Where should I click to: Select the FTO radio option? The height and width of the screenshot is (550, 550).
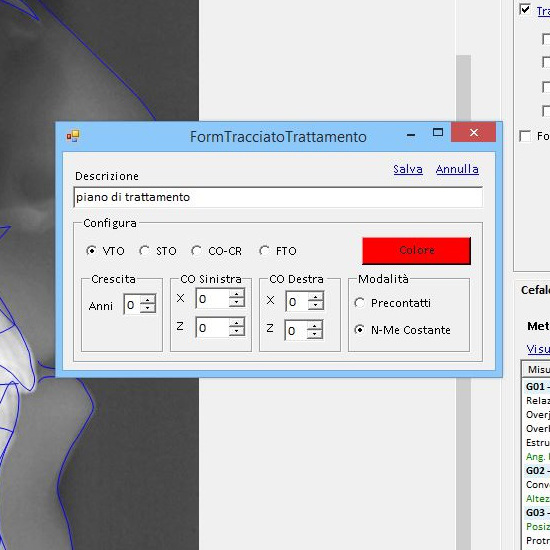[264, 250]
